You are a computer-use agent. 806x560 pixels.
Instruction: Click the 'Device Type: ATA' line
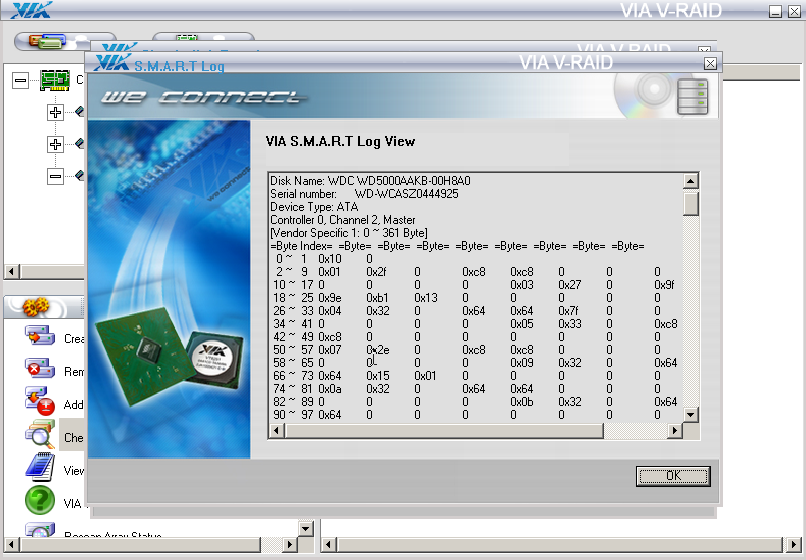(x=314, y=207)
